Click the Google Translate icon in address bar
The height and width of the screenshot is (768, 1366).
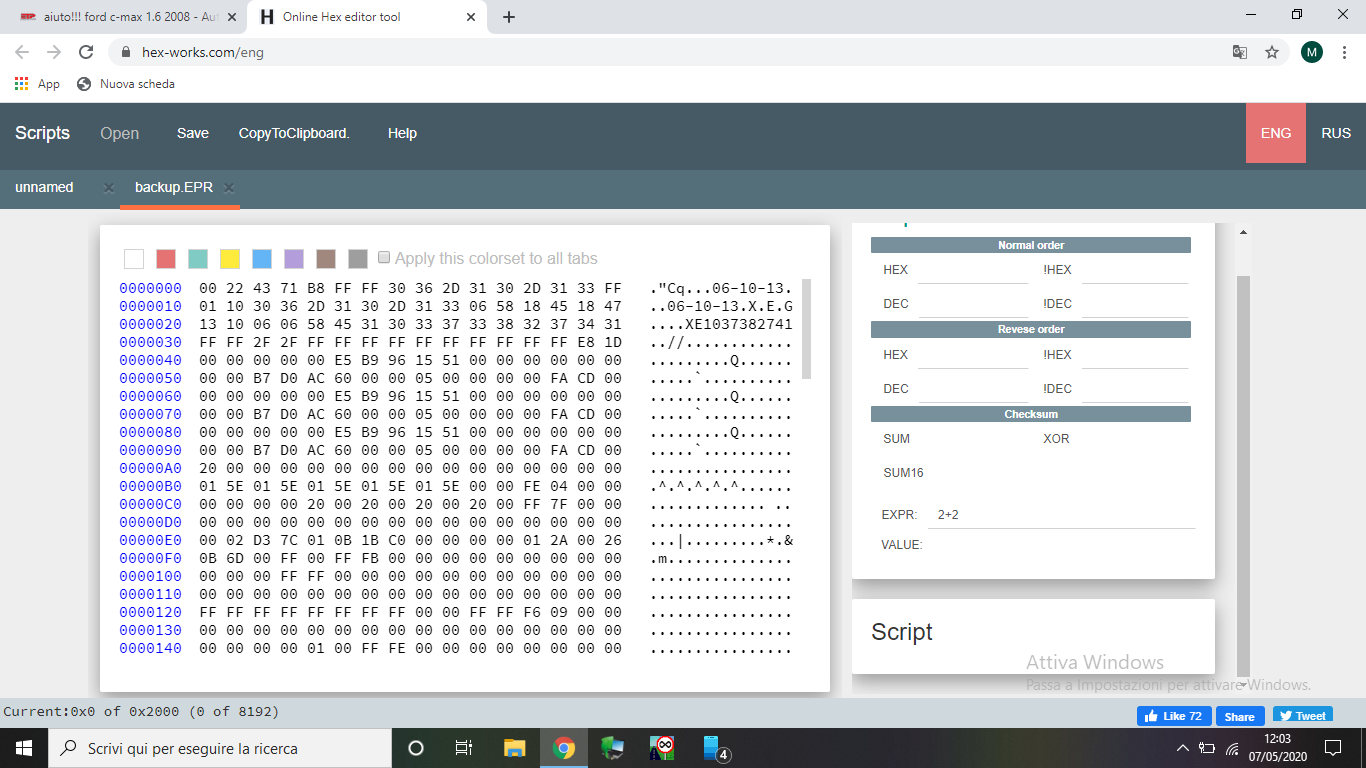[x=1240, y=52]
